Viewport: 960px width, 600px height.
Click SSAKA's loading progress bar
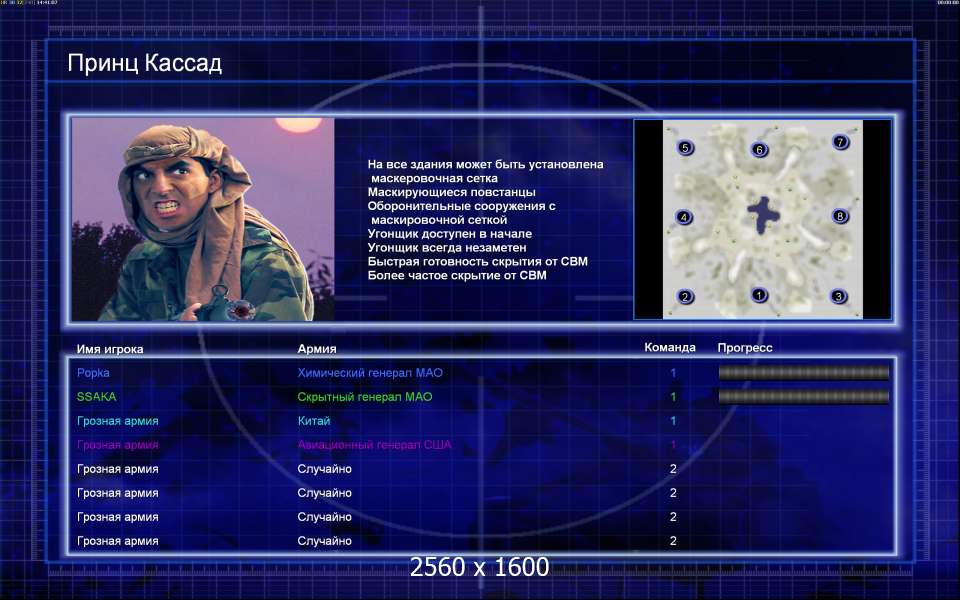pyautogui.click(x=803, y=397)
